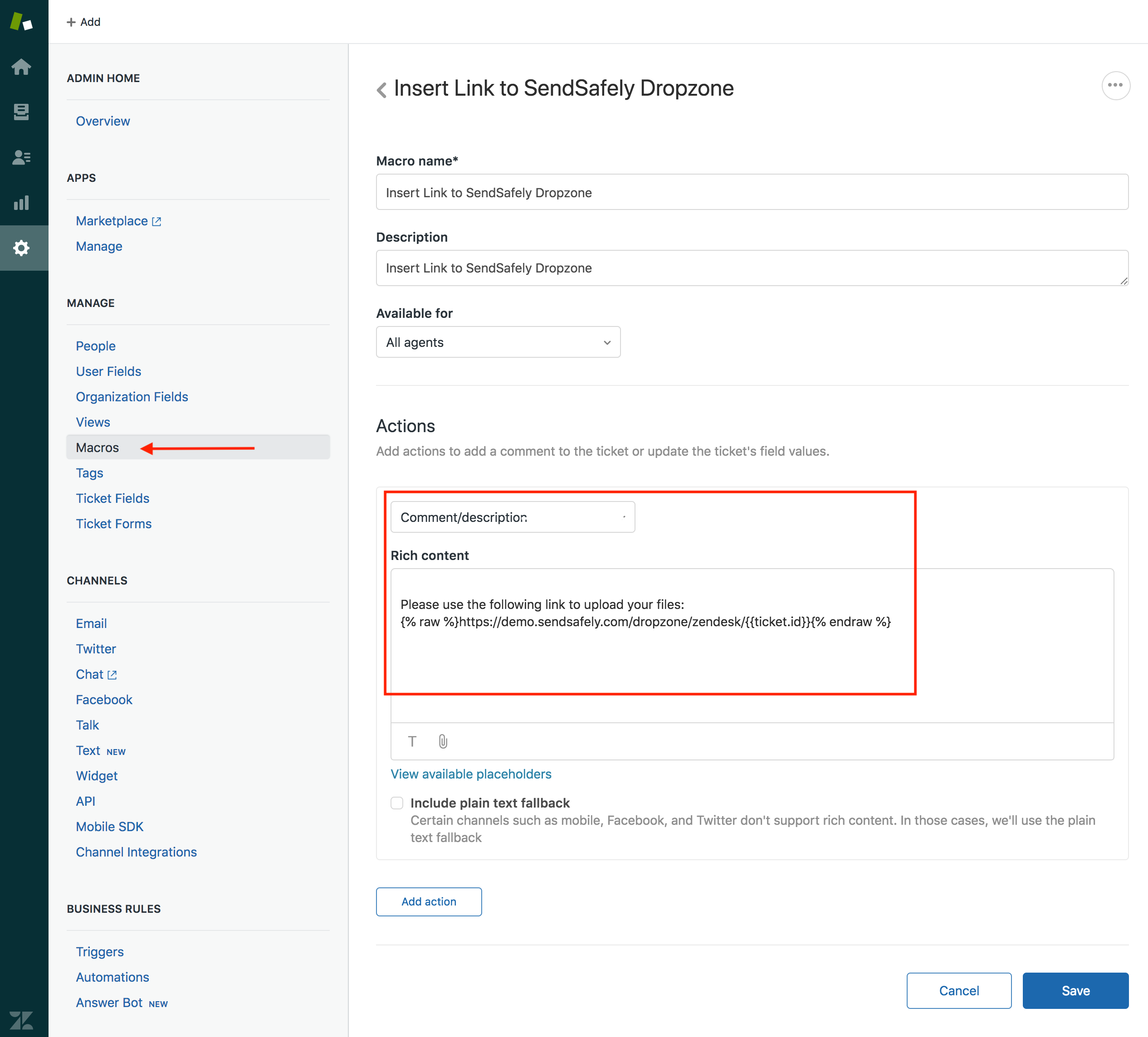Viewport: 1148px width, 1037px height.
Task: Open the Home dashboard icon
Action: [x=21, y=67]
